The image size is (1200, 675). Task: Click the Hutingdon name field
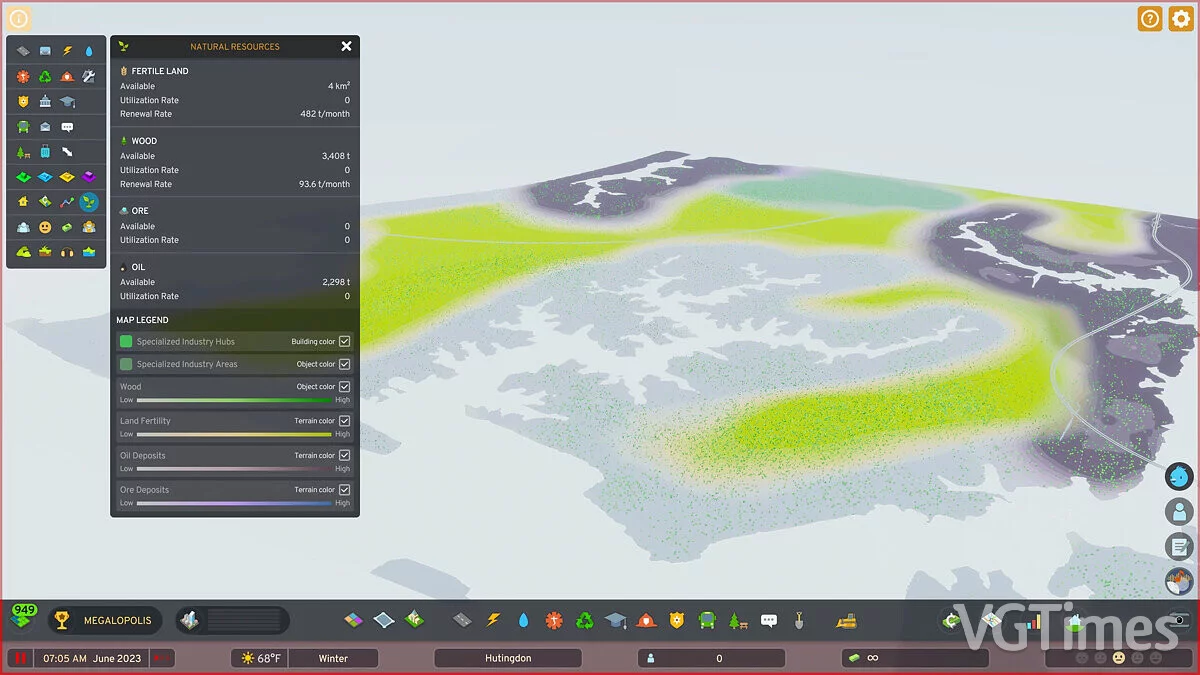(x=507, y=658)
